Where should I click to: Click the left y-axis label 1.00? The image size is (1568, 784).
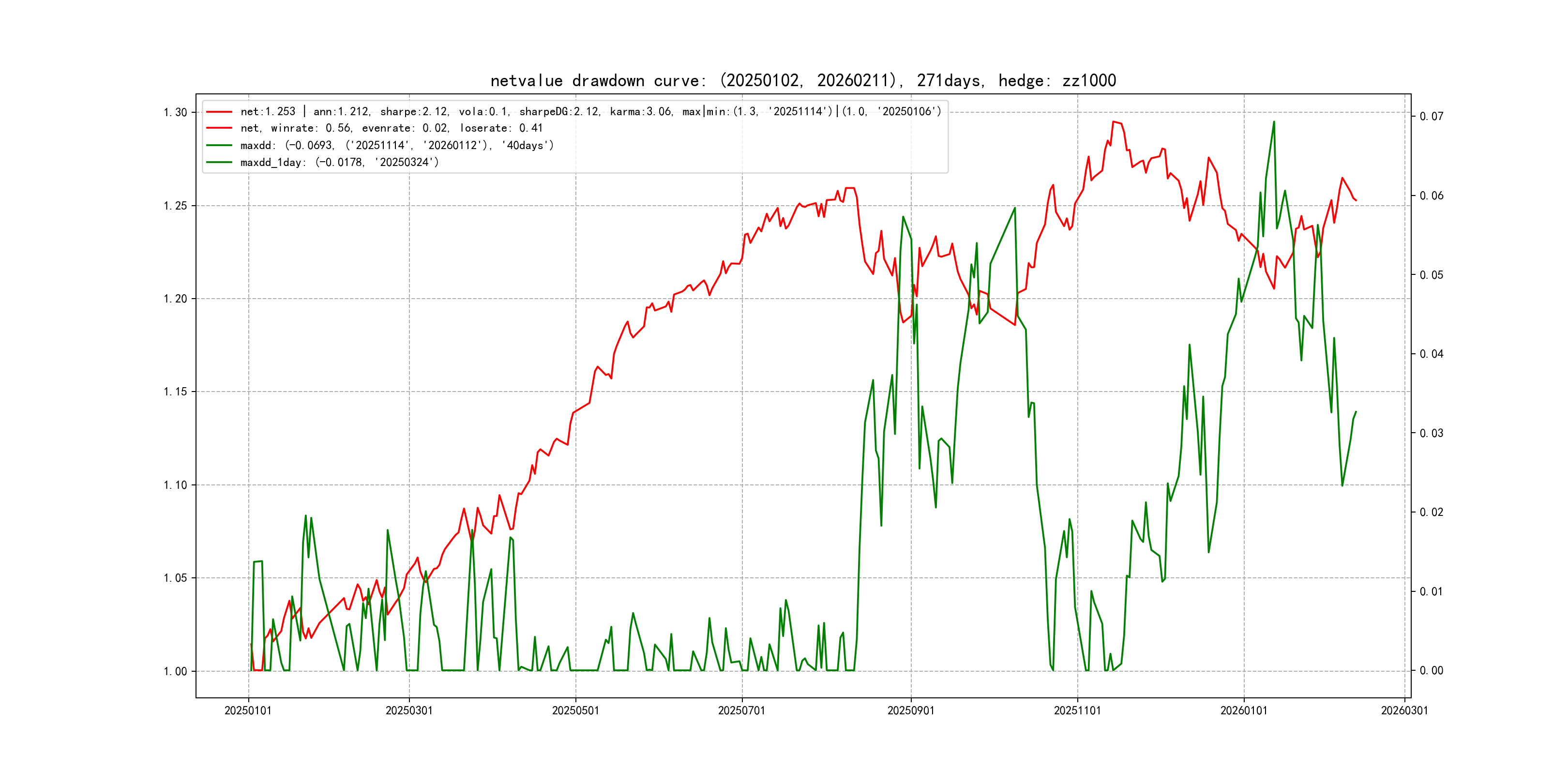[x=175, y=671]
